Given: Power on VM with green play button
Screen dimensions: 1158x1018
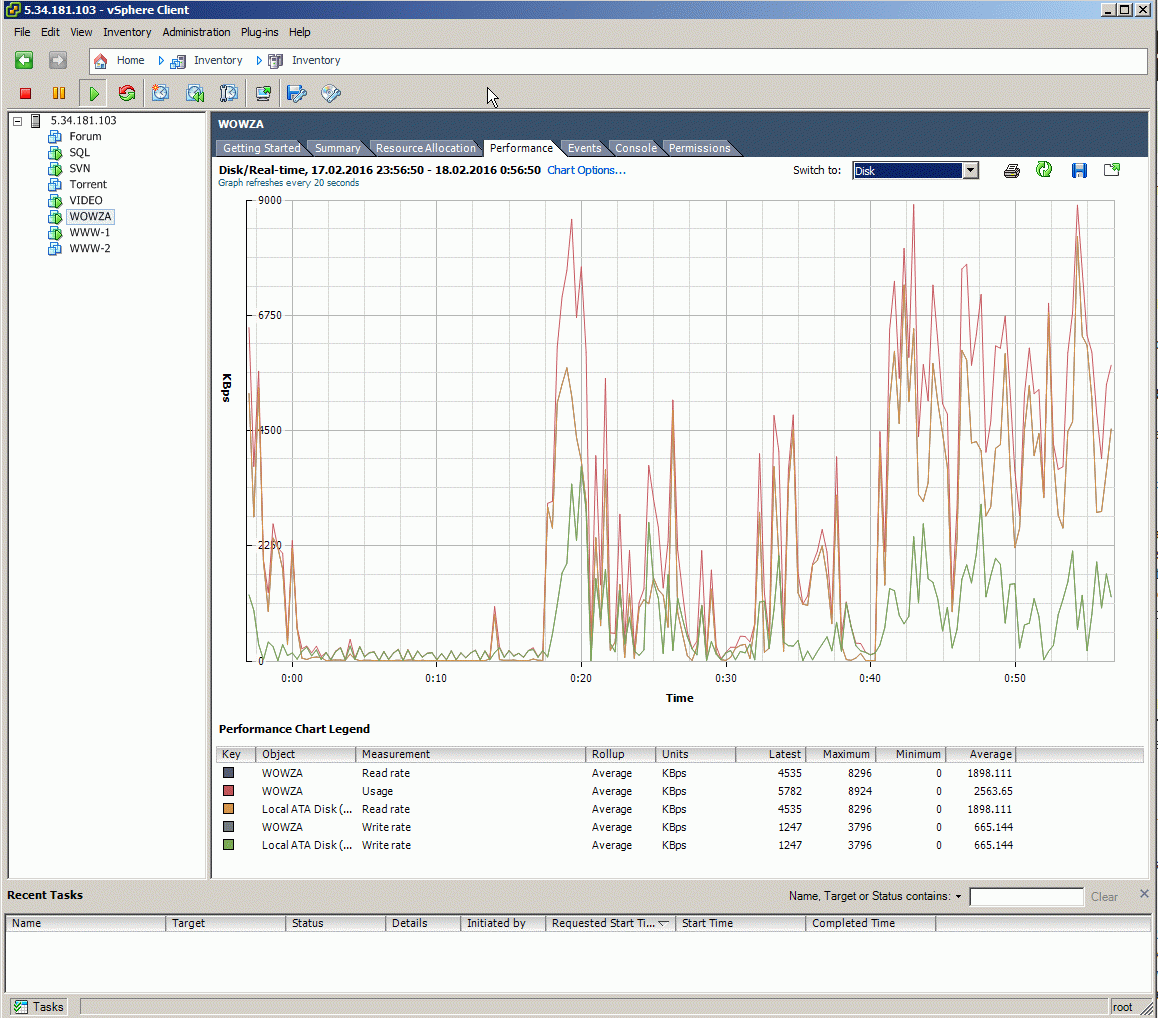Looking at the screenshot, I should coord(94,93).
